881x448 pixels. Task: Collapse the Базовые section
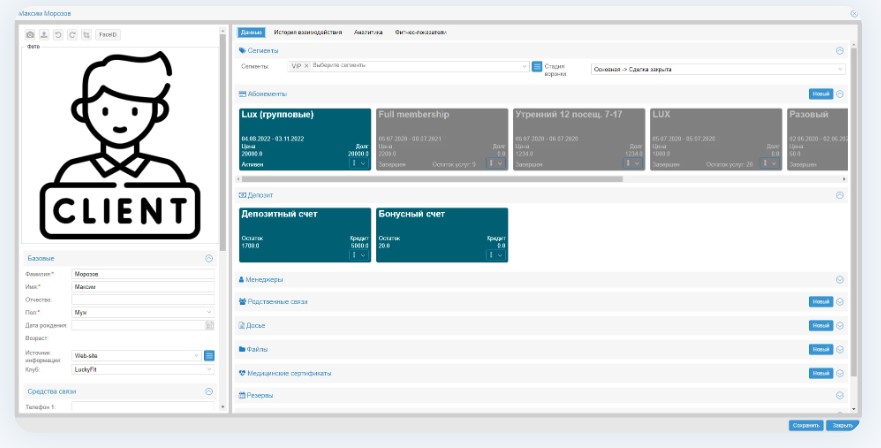[209, 259]
